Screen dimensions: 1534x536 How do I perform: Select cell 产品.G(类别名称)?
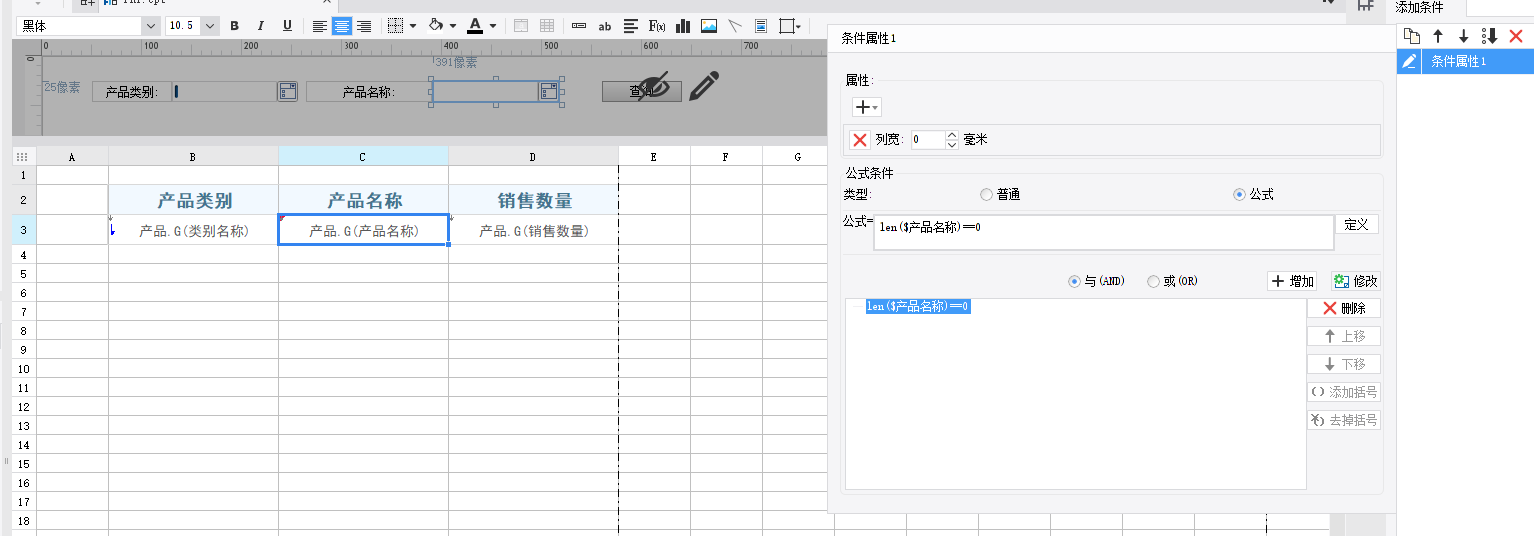coord(193,231)
